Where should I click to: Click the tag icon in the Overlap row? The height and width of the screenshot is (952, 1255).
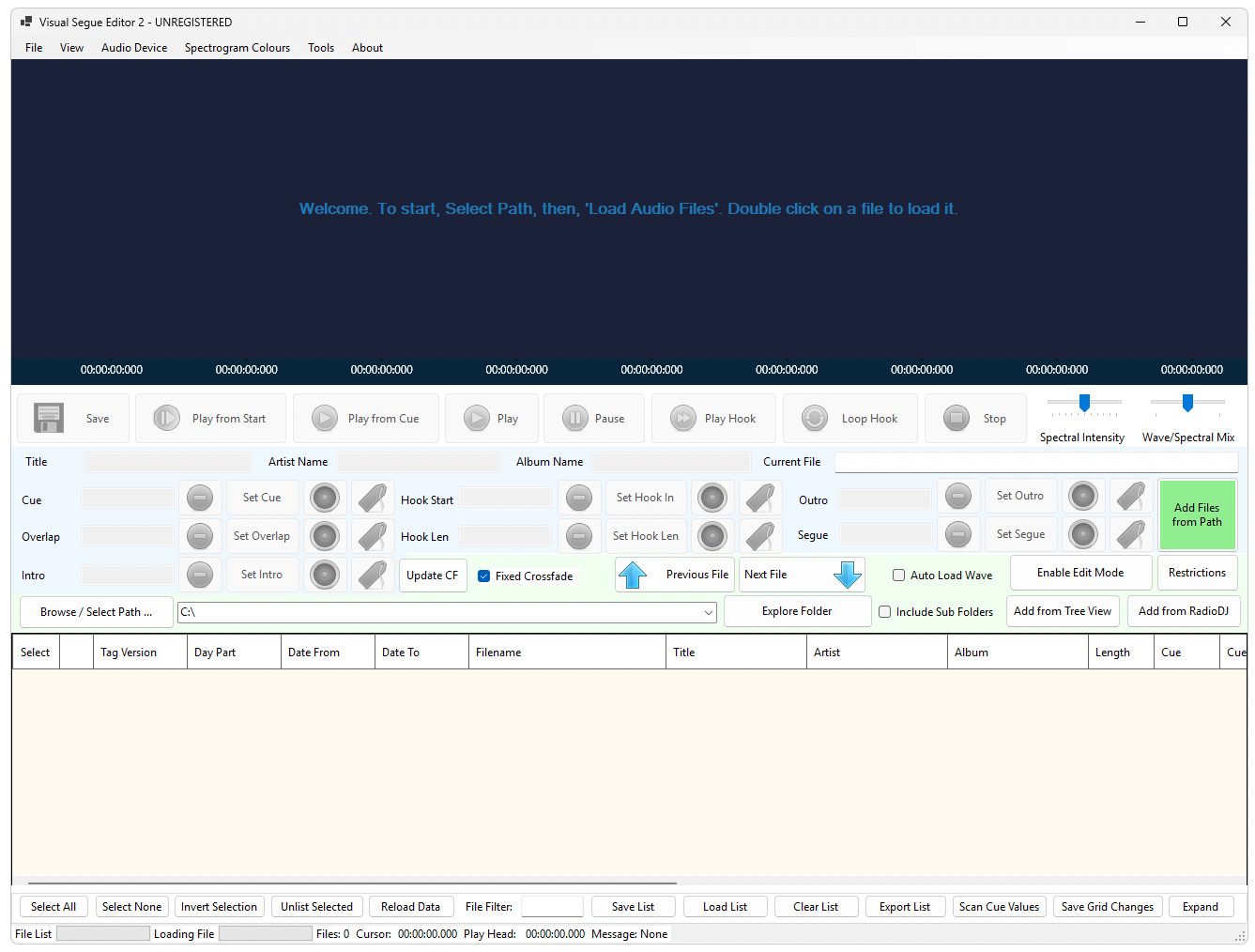coord(373,536)
